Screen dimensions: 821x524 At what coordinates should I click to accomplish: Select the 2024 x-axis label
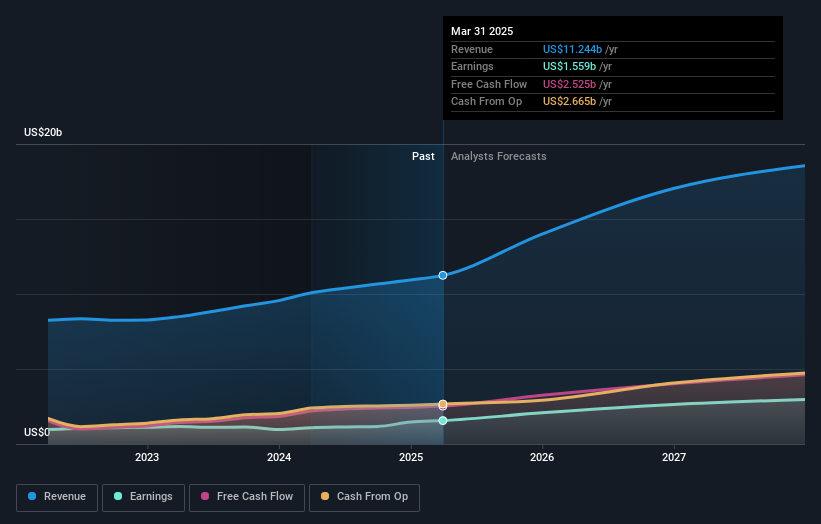(279, 458)
